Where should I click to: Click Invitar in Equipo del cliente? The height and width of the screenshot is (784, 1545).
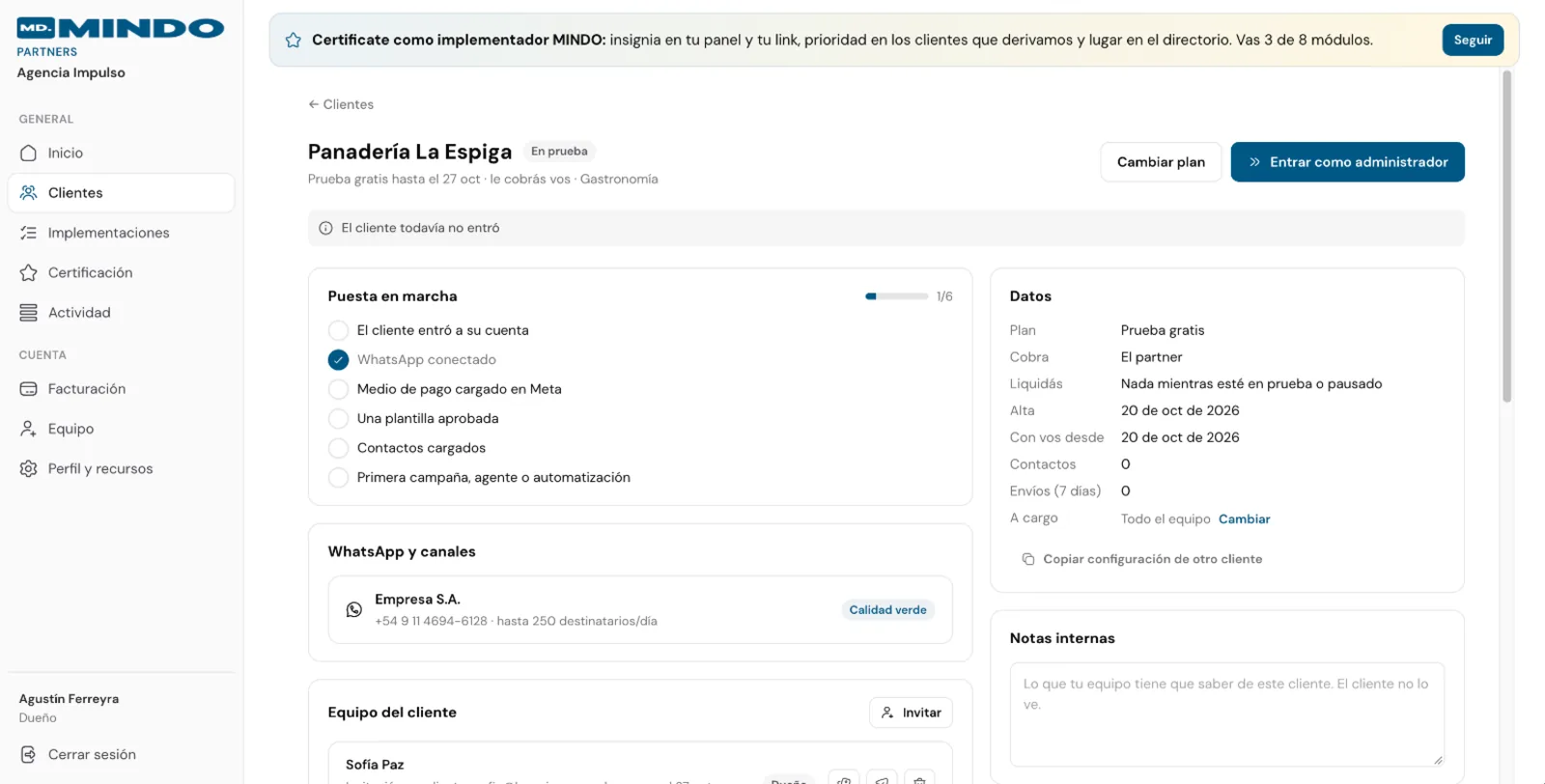pos(911,713)
